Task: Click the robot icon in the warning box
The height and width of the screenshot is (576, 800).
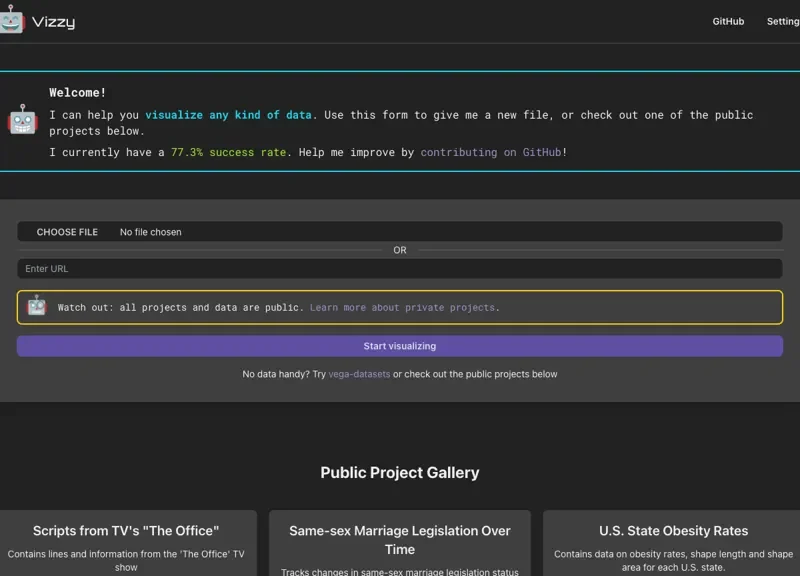Action: click(37, 307)
